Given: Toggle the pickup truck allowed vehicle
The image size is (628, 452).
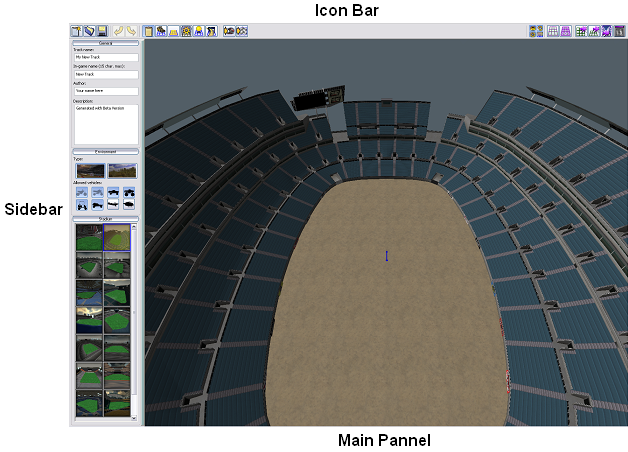Looking at the screenshot, I should coord(113,193).
